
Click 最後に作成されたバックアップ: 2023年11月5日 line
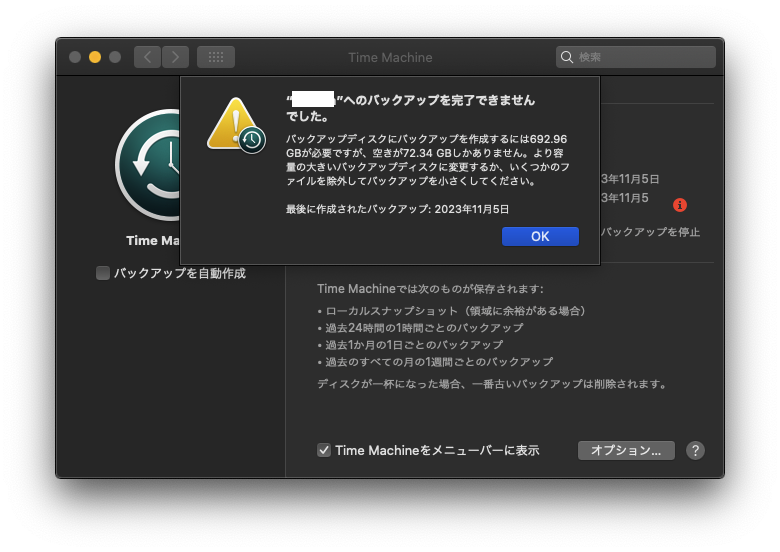click(397, 209)
